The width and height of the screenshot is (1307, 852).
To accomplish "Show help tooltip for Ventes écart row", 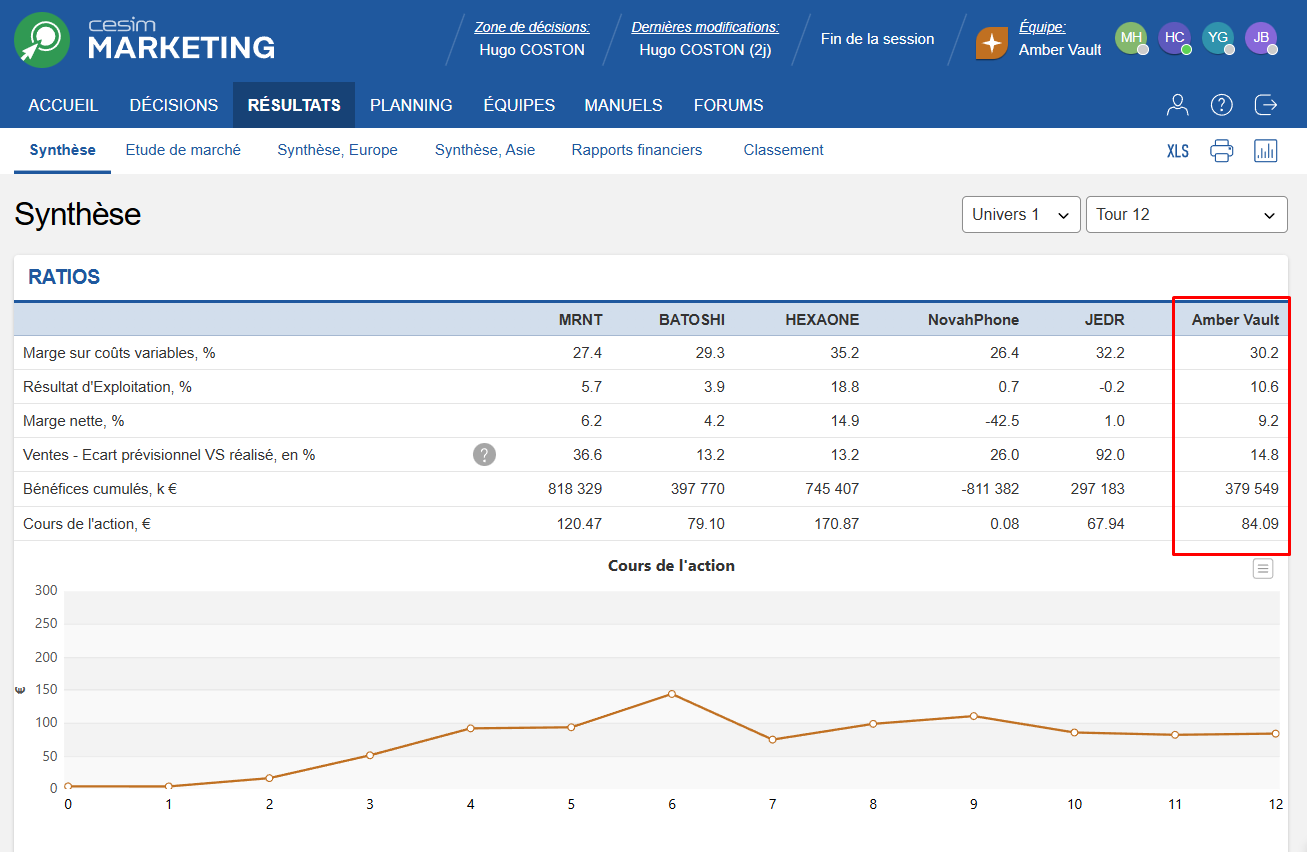I will click(x=484, y=455).
